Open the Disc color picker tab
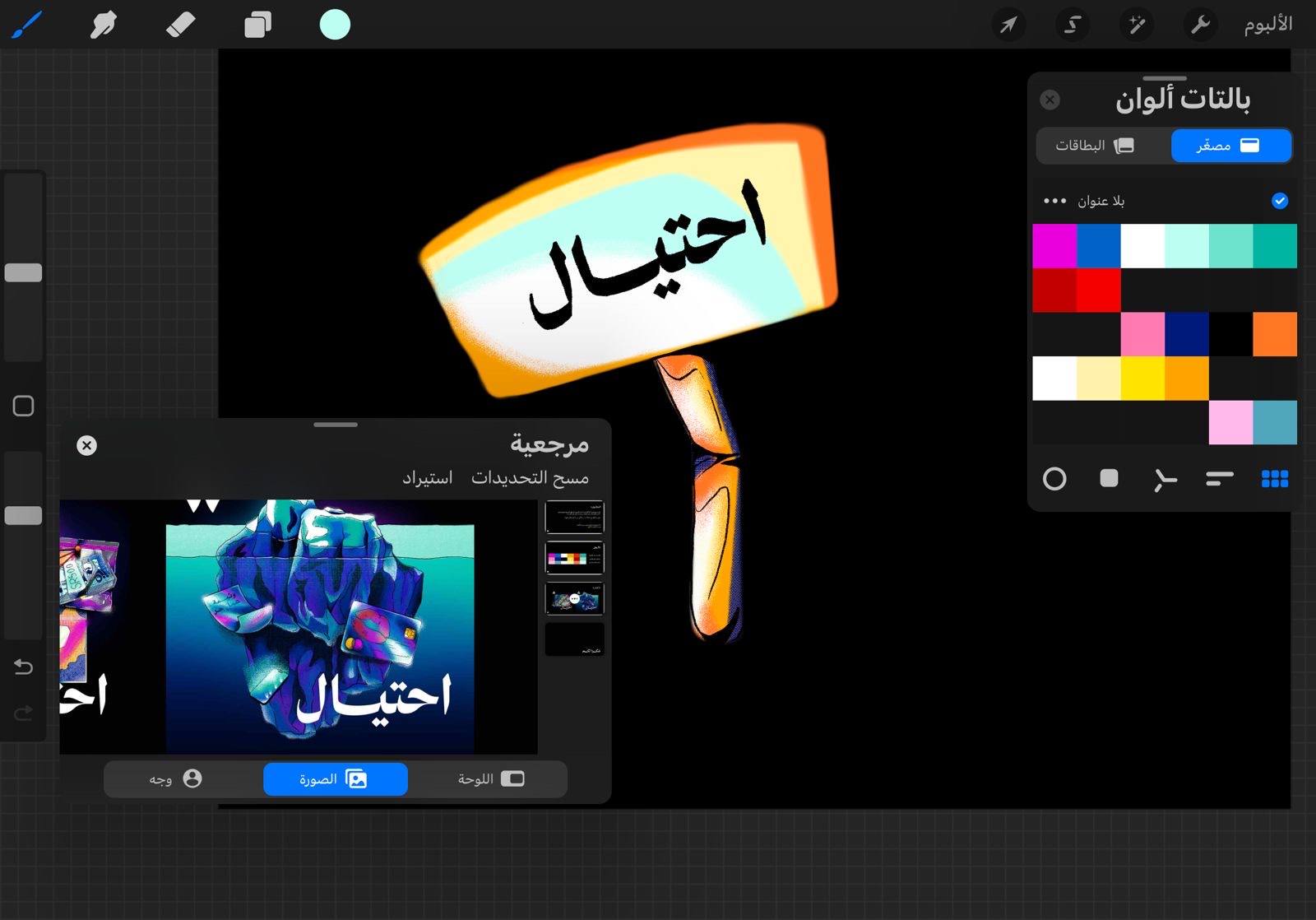Viewport: 1316px width, 920px height. (1054, 479)
